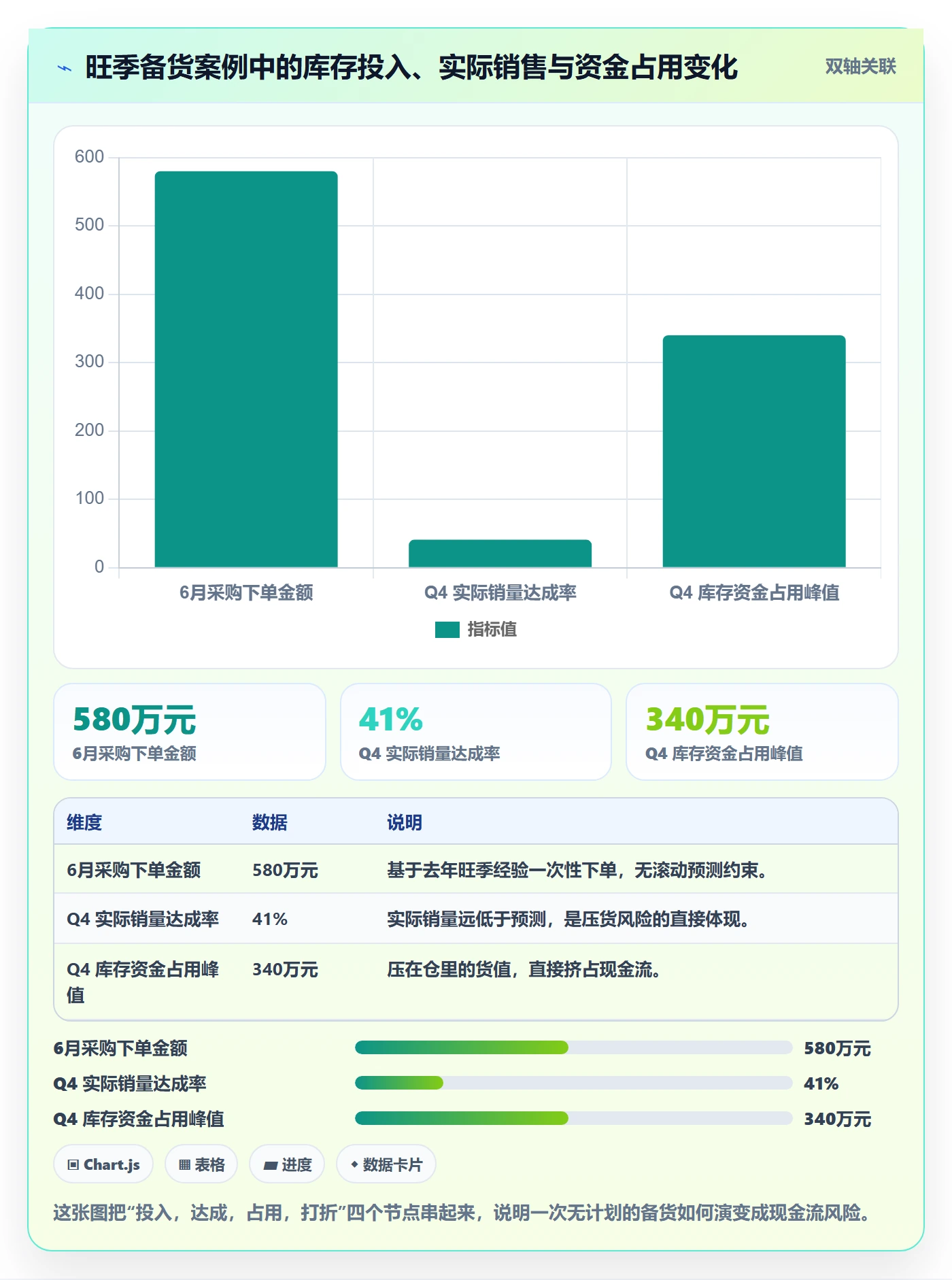952x1280 pixels.
Task: Click the 表格 tag chip
Action: (201, 1164)
